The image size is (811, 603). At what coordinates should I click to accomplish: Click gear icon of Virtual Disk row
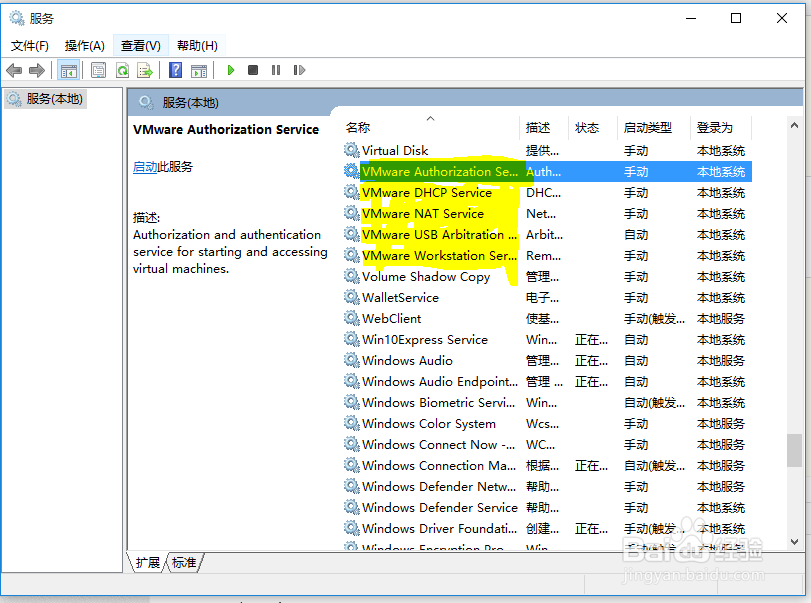coord(352,150)
